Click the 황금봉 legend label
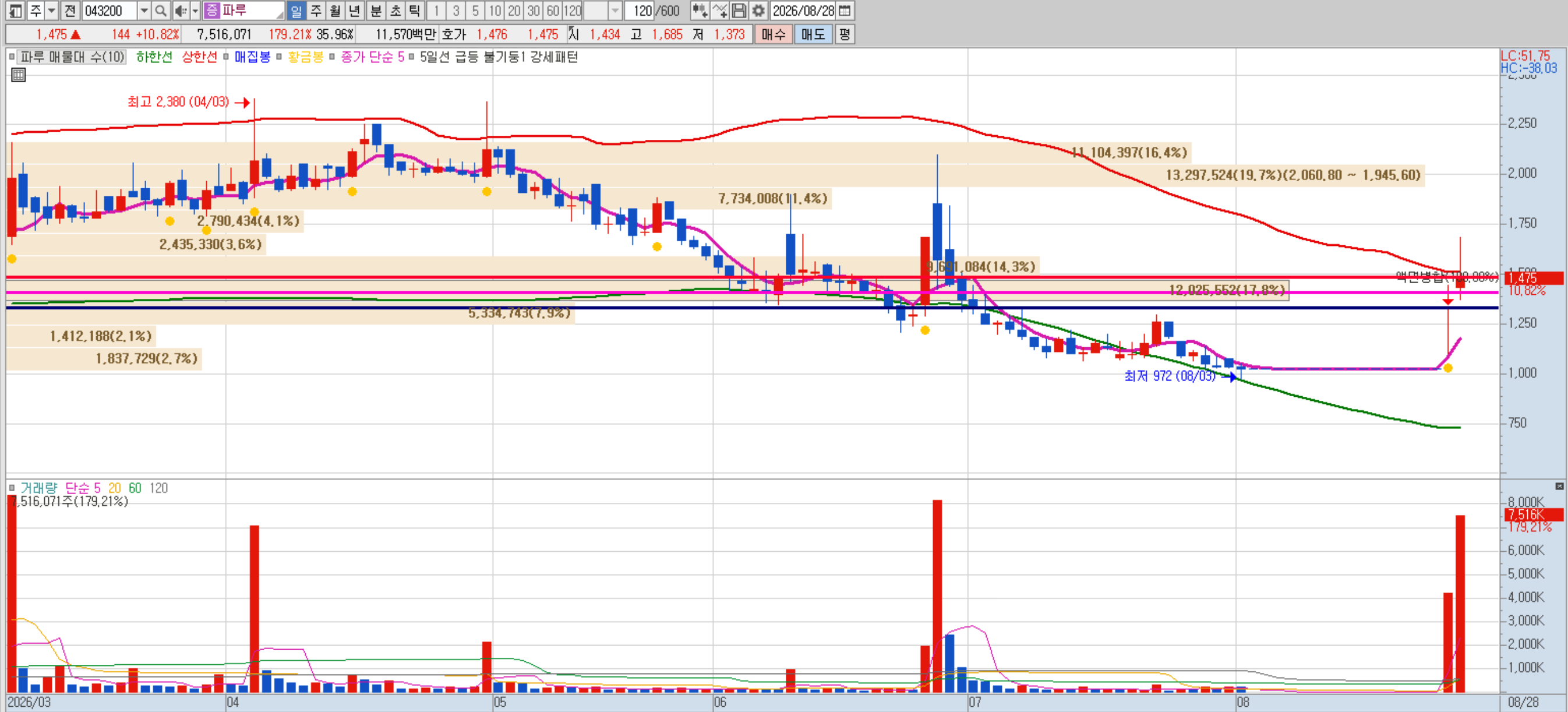Viewport: 1568px width, 712px height. [305, 57]
